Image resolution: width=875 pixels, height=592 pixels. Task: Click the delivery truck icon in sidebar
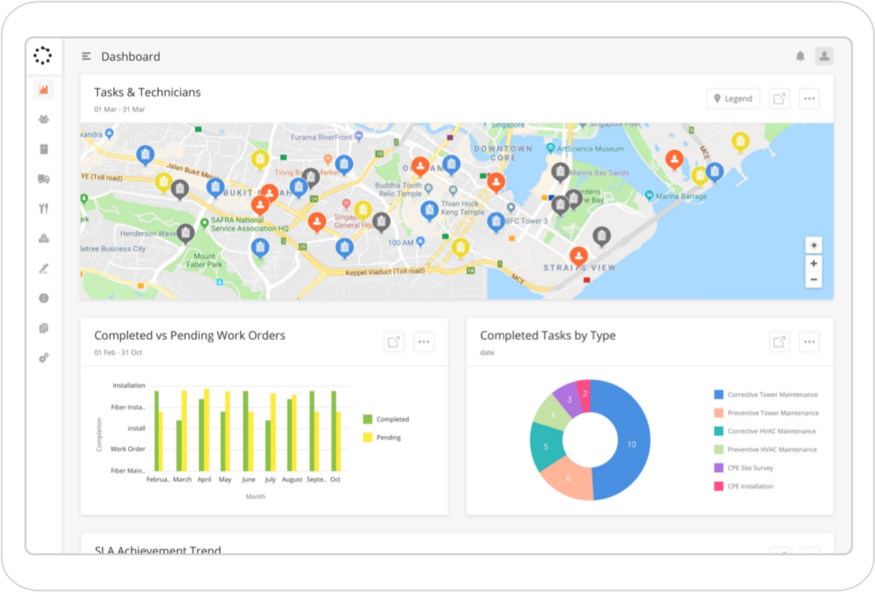tap(43, 179)
